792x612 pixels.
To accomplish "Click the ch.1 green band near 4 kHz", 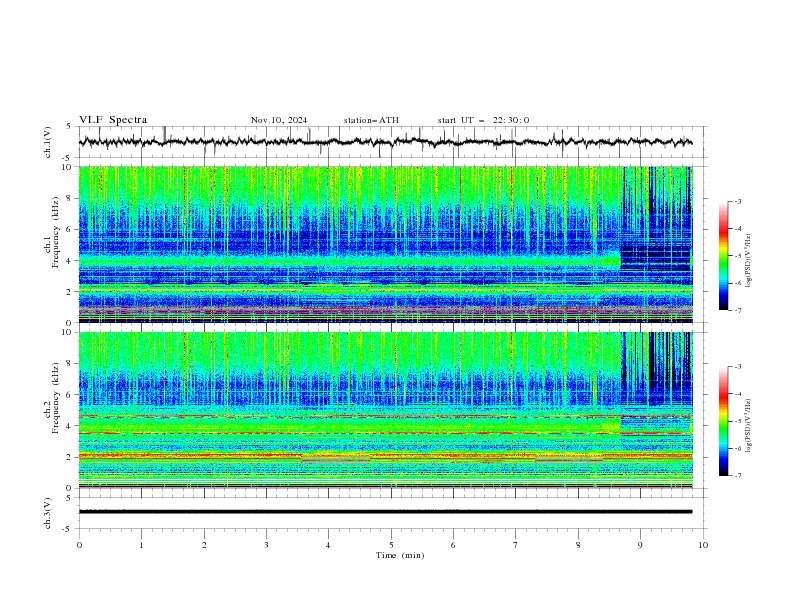I will 349,260.
